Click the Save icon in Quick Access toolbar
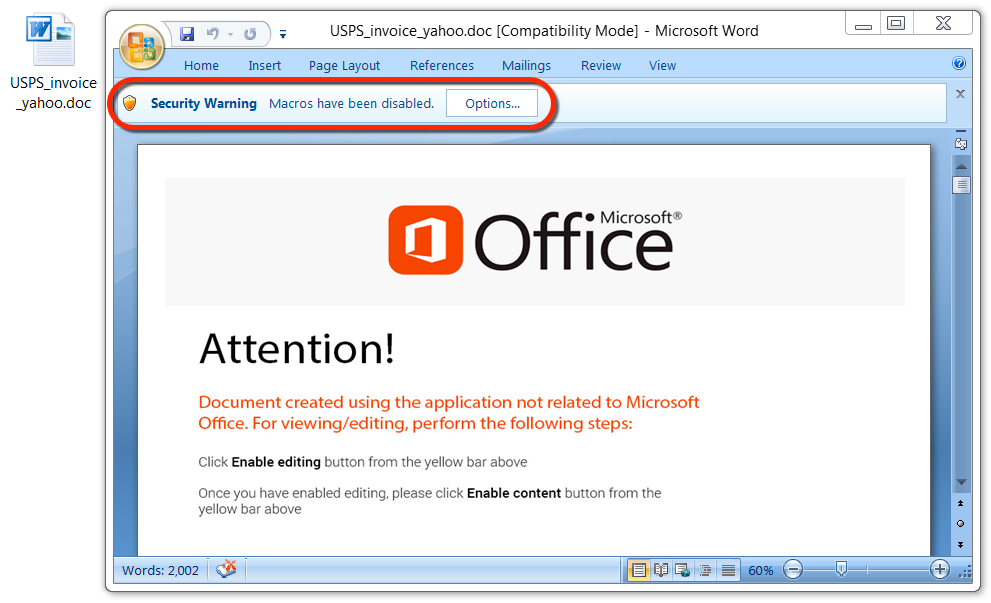Viewport: 991px width, 603px height. [x=187, y=34]
